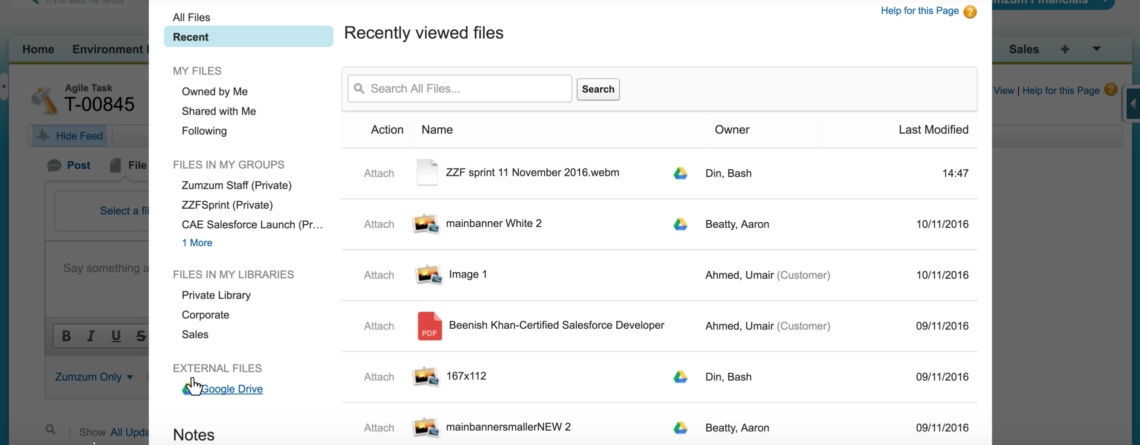Click the PDF icon for Beenish Khan file

(x=429, y=326)
